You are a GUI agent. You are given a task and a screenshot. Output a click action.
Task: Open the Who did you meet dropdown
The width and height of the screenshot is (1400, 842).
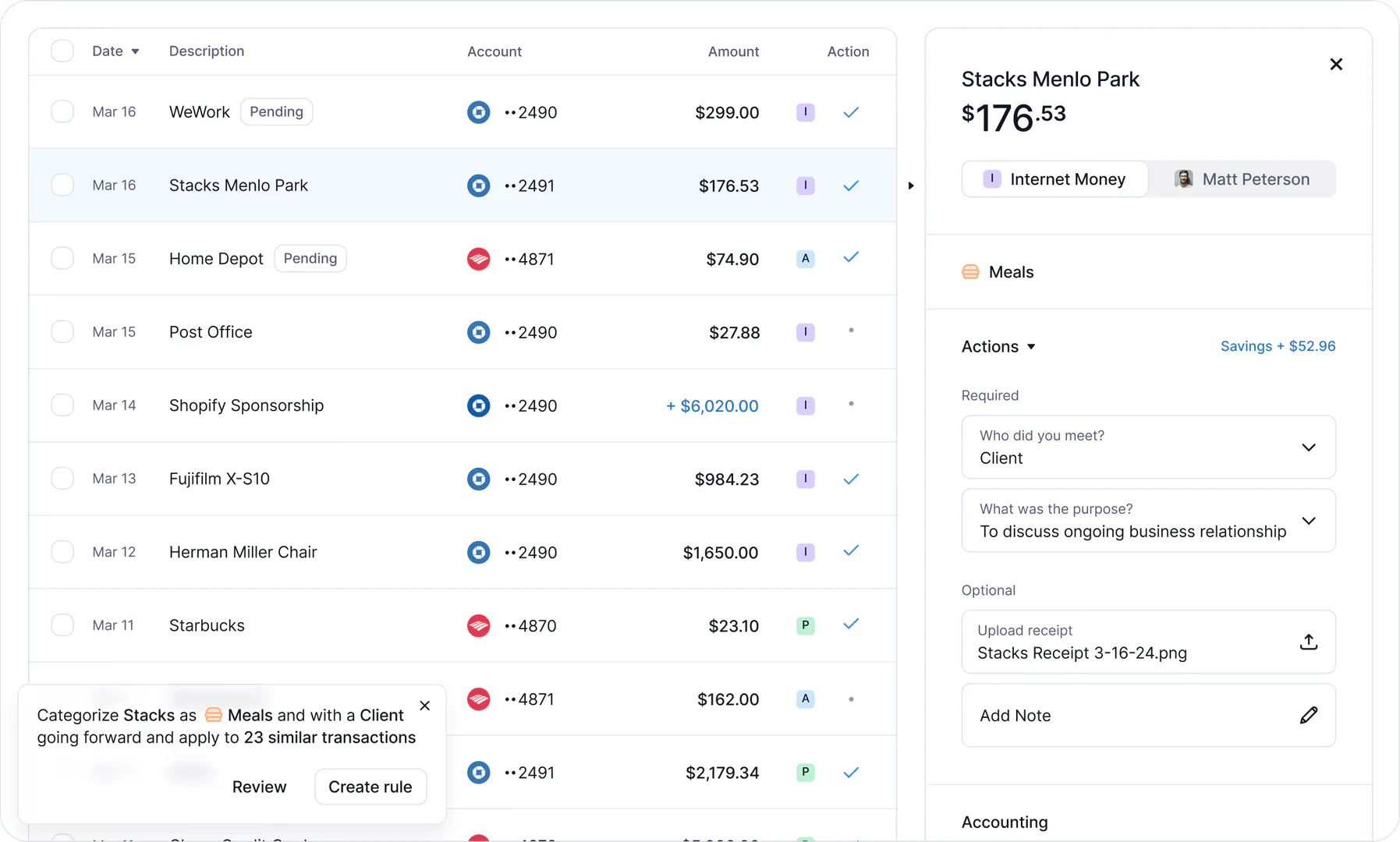pos(1310,448)
